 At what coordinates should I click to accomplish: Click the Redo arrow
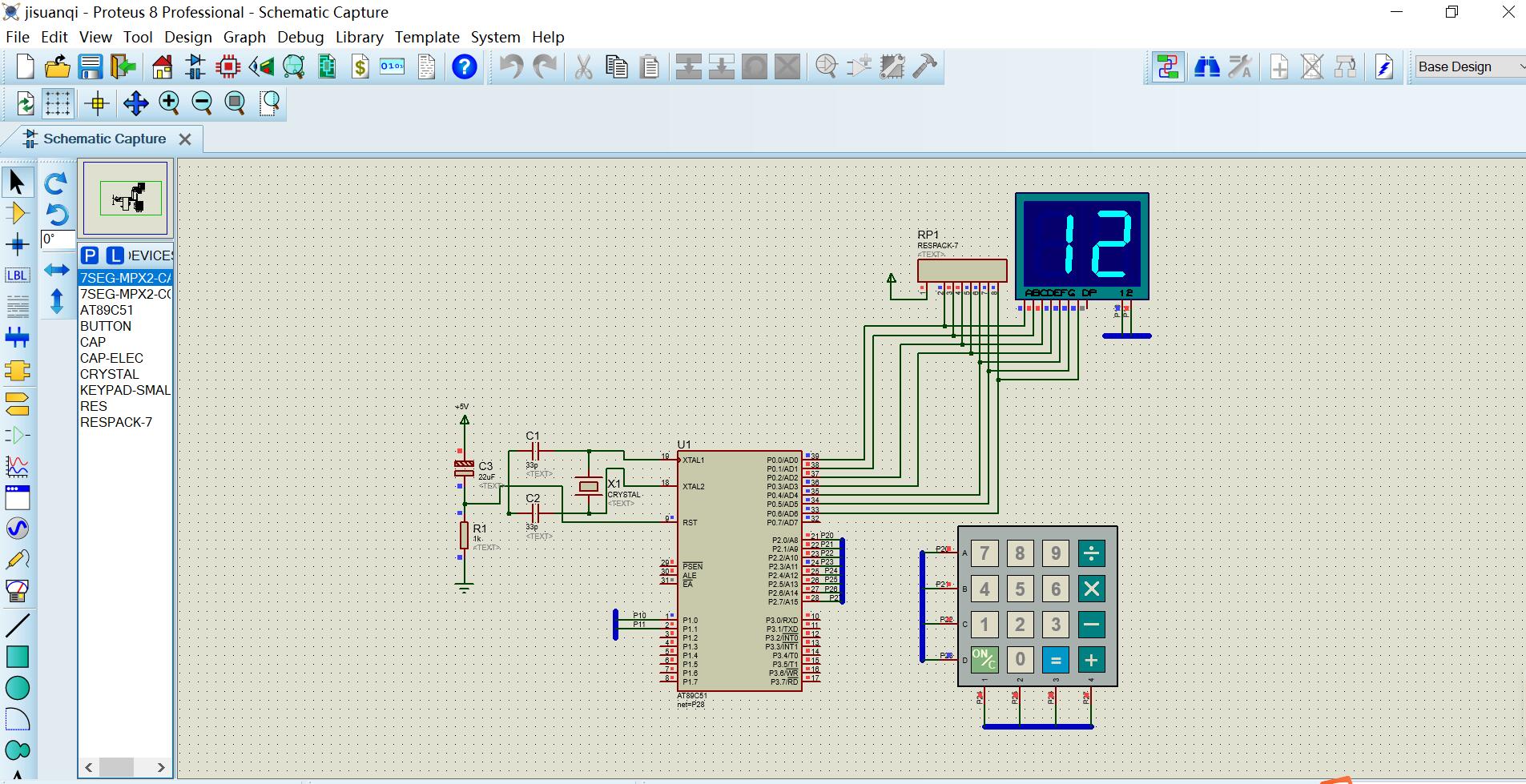(x=545, y=66)
